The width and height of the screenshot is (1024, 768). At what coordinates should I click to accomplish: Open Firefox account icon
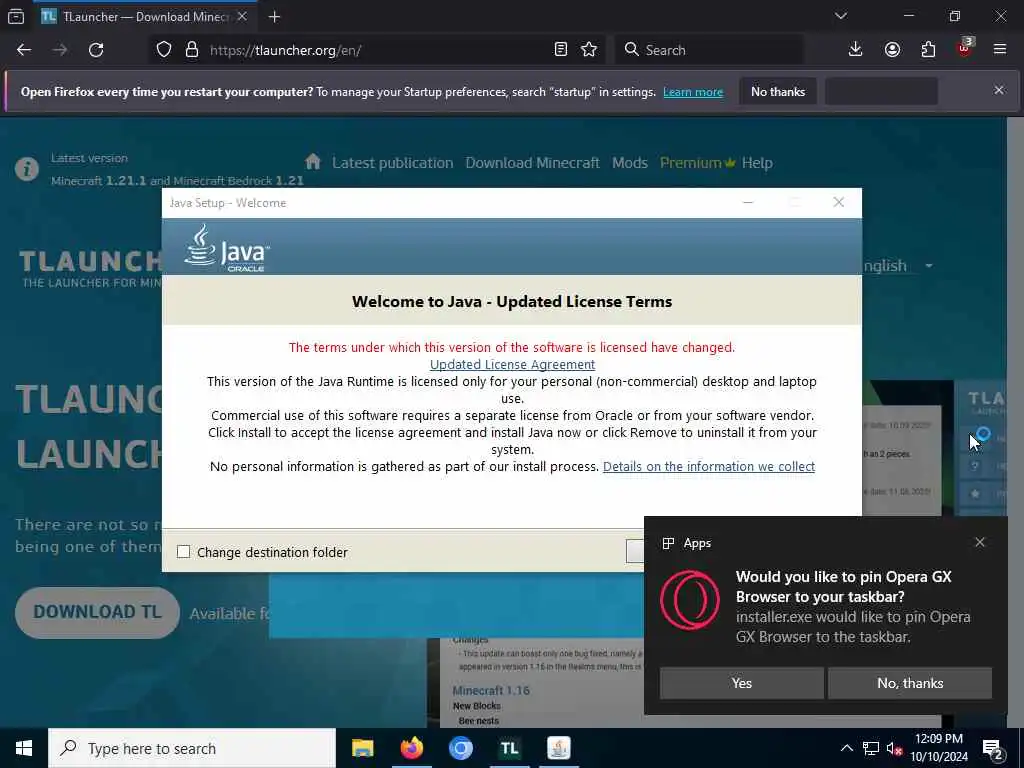[892, 50]
